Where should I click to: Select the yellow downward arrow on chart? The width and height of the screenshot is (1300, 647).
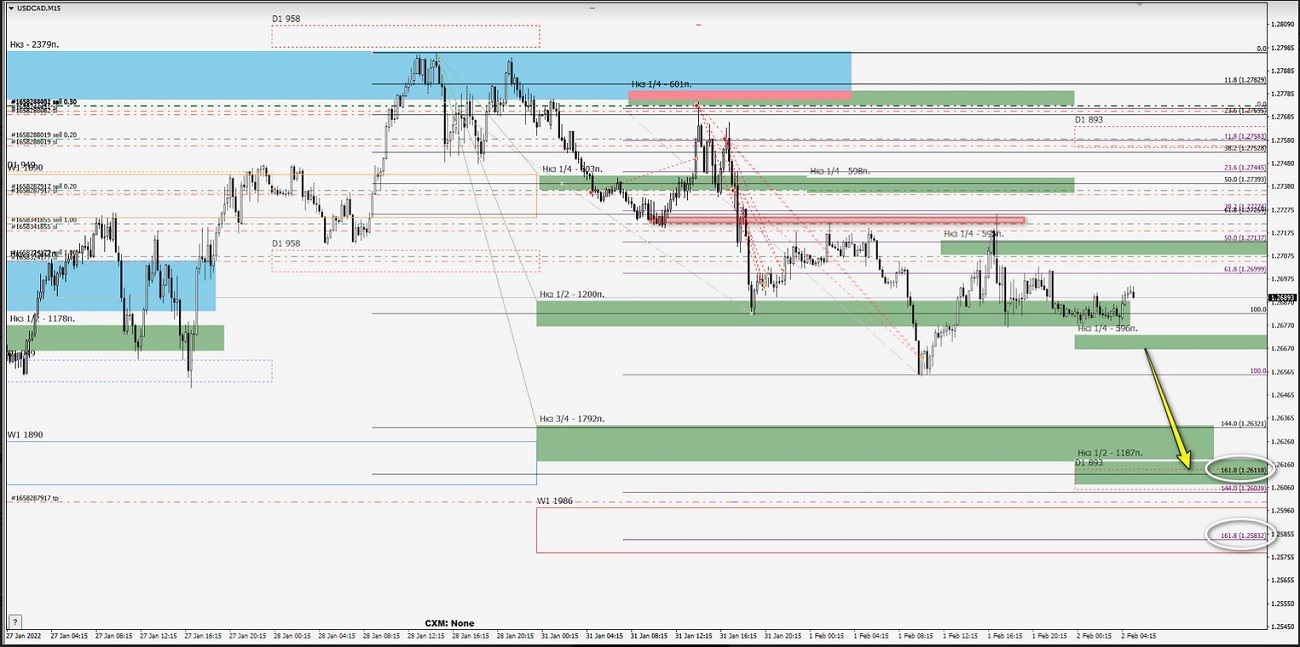(x=1167, y=407)
